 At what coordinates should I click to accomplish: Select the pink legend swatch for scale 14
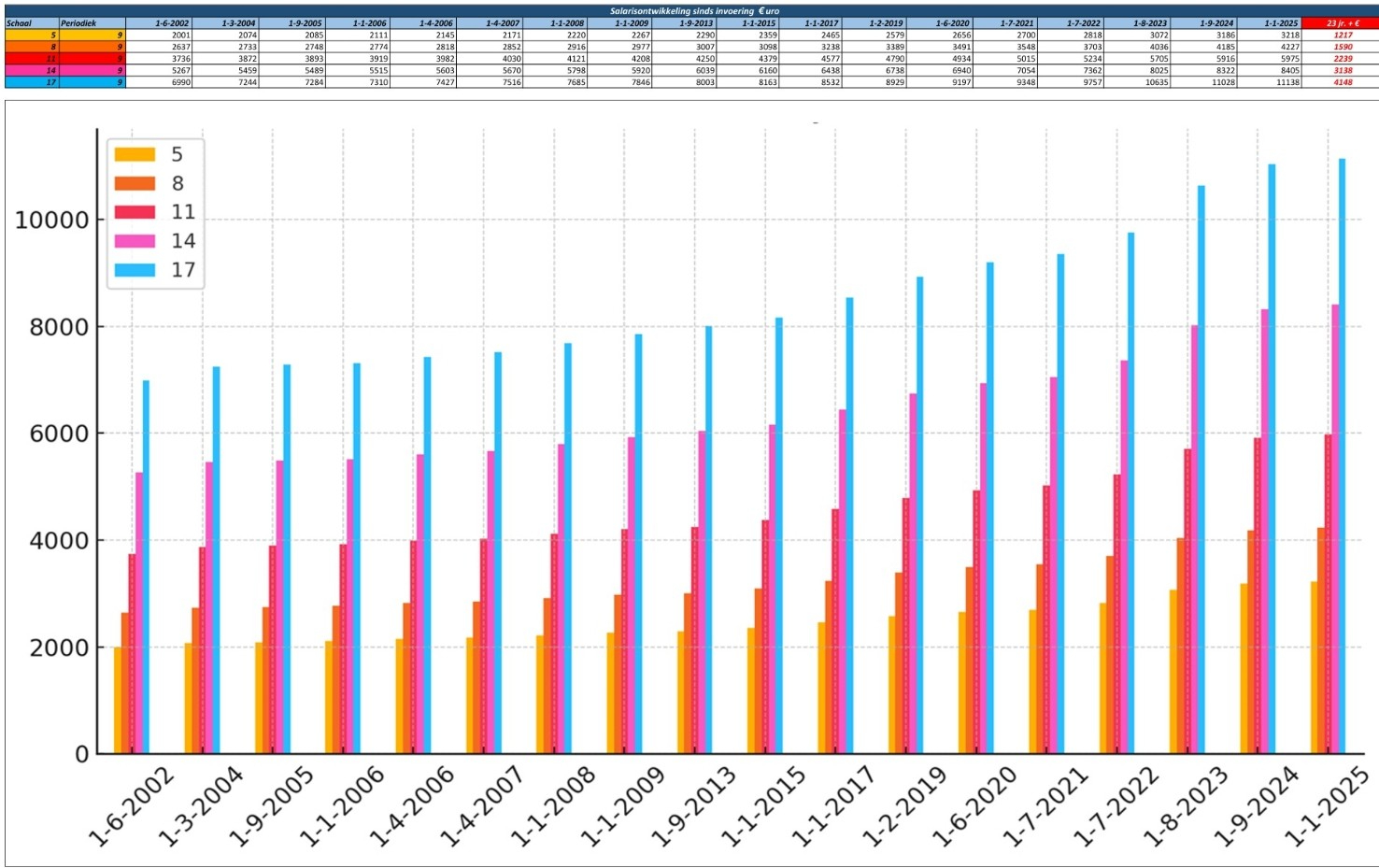(x=135, y=241)
